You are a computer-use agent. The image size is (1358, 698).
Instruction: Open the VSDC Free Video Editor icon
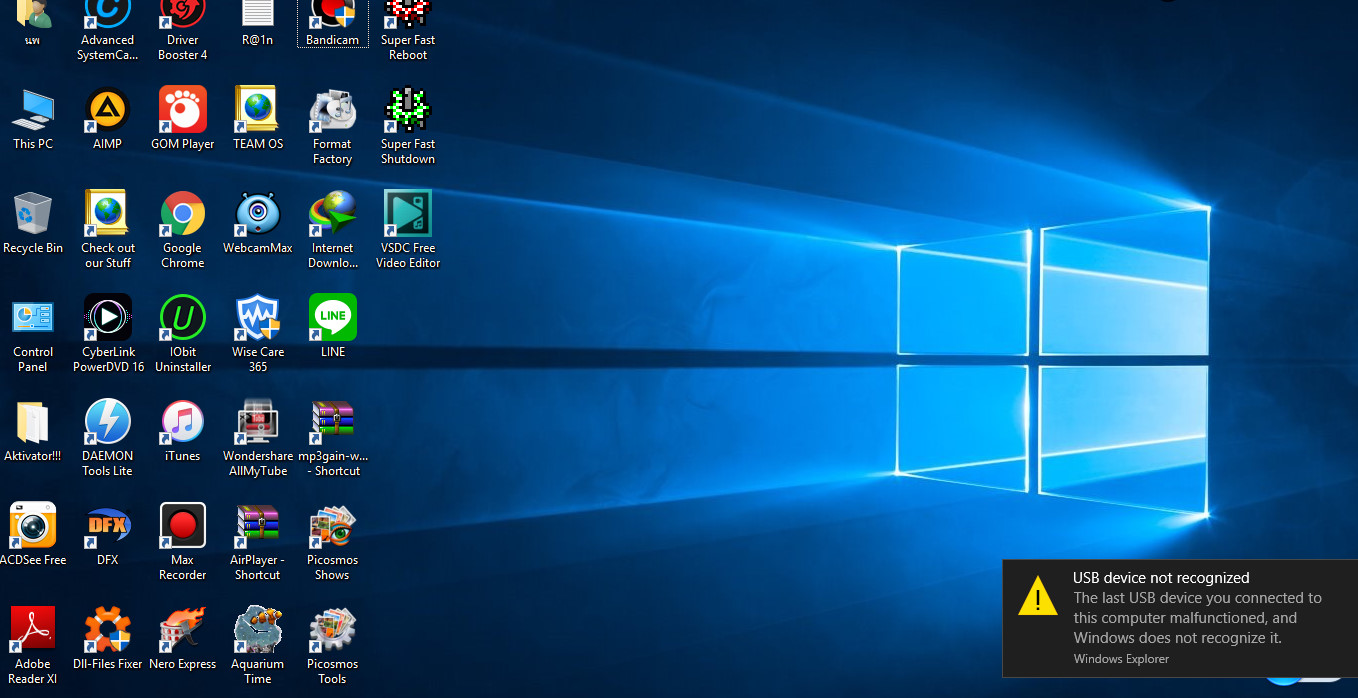(x=408, y=214)
